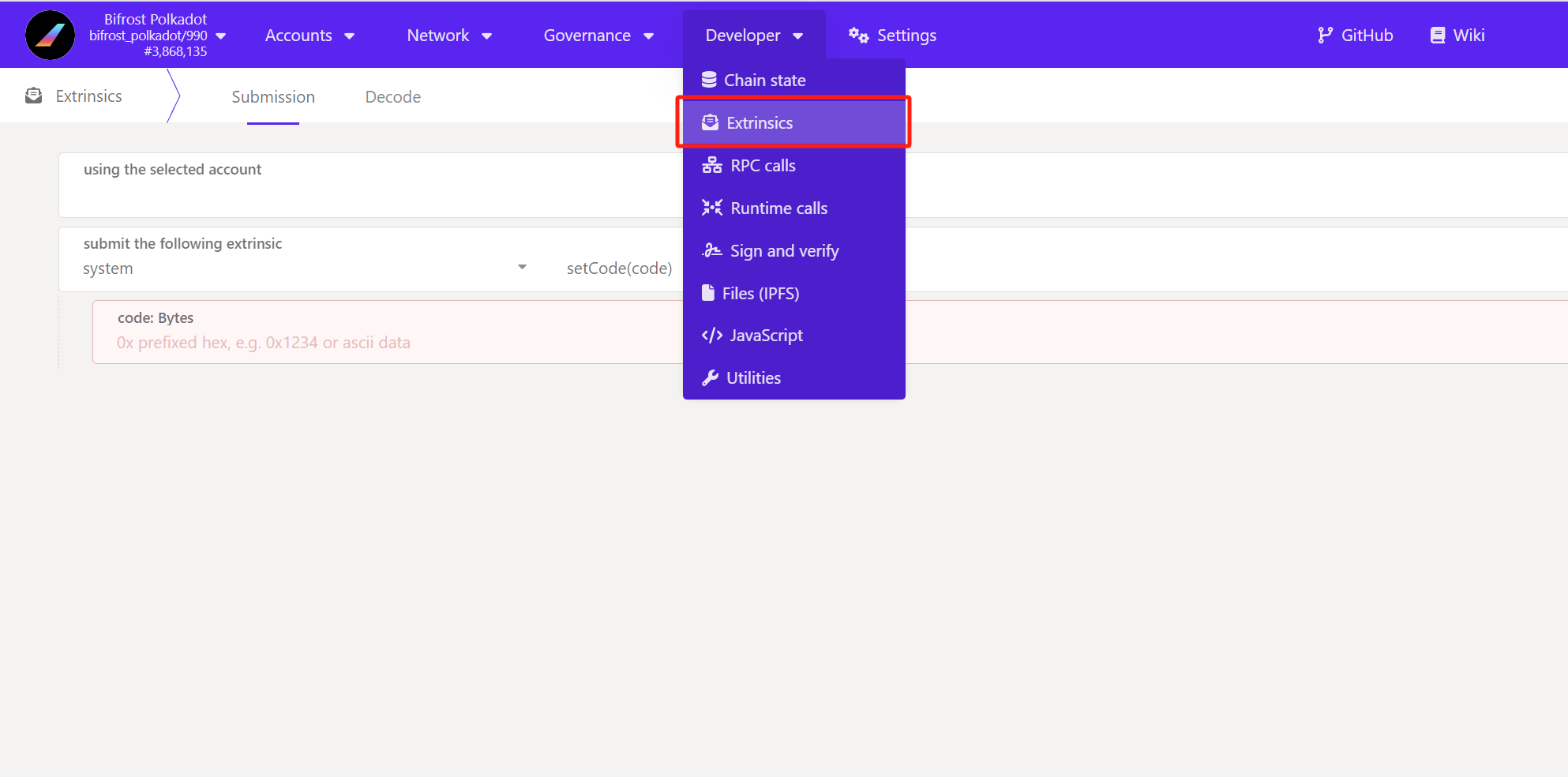Open the Wiki link
Screen dimensions: 1568x777
click(x=1457, y=36)
